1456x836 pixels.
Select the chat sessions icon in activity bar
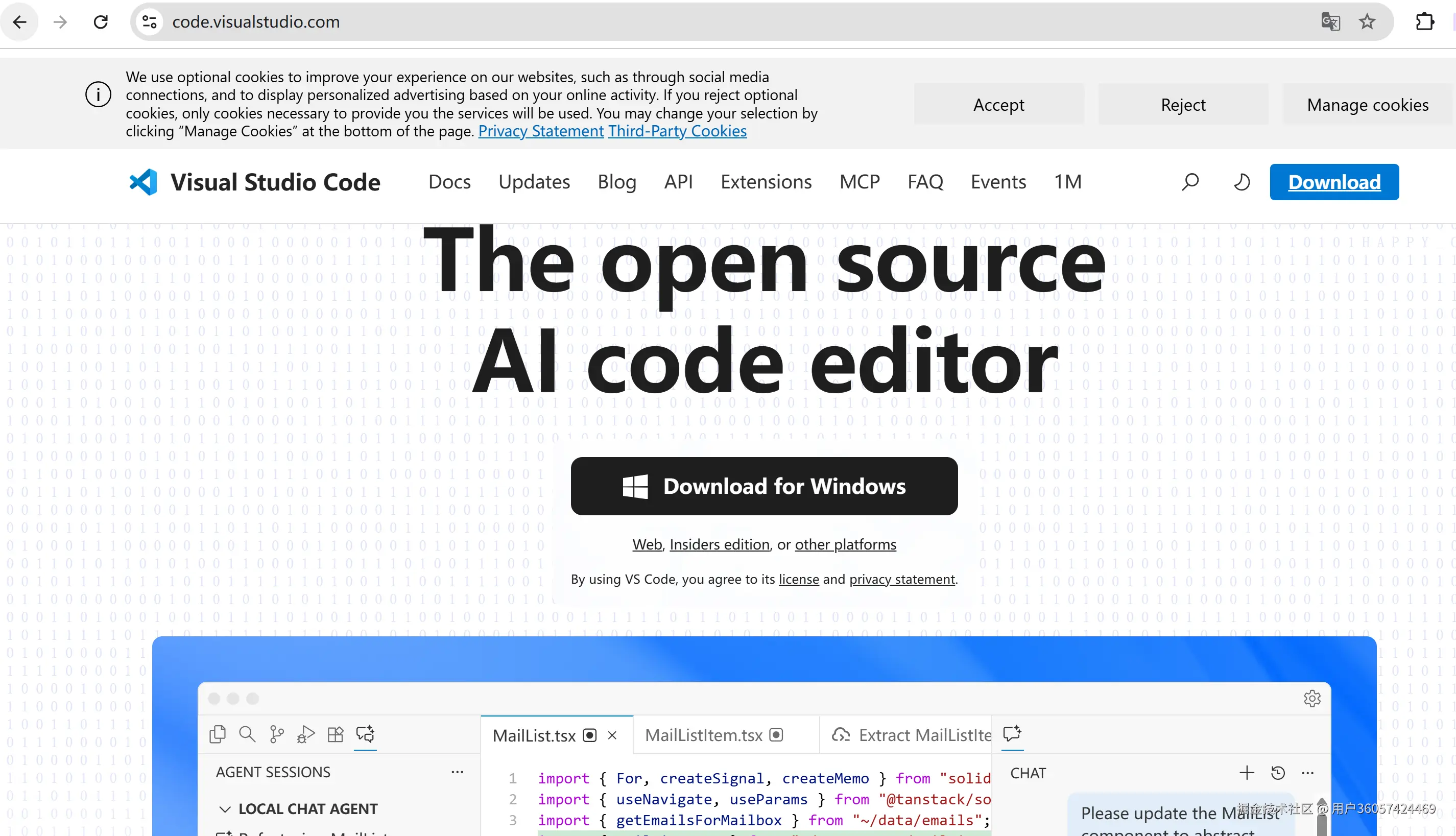[365, 734]
